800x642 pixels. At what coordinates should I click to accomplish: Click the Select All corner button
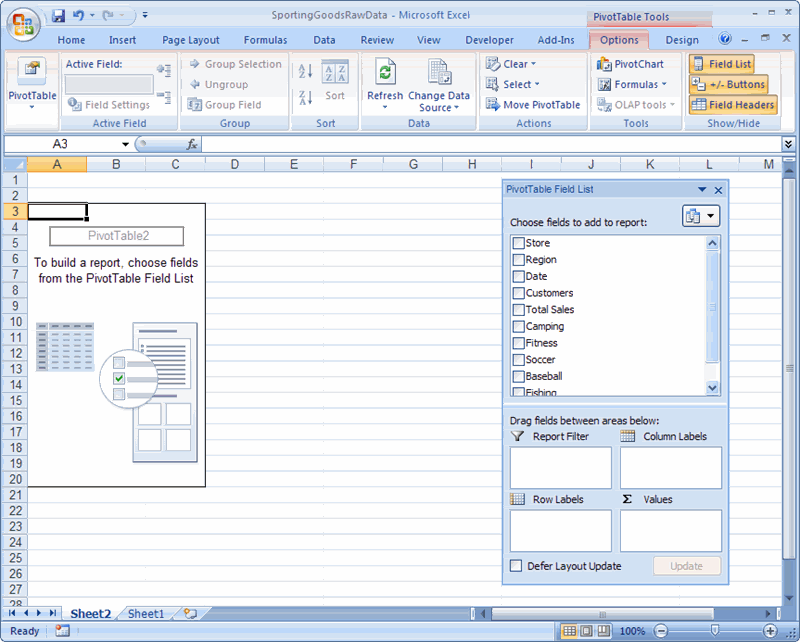point(15,164)
